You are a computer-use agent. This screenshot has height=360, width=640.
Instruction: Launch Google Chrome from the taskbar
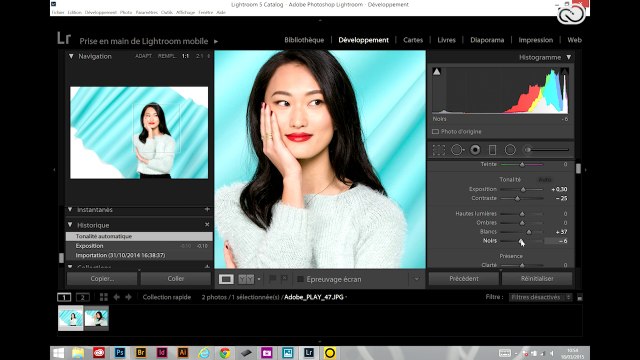[224, 352]
